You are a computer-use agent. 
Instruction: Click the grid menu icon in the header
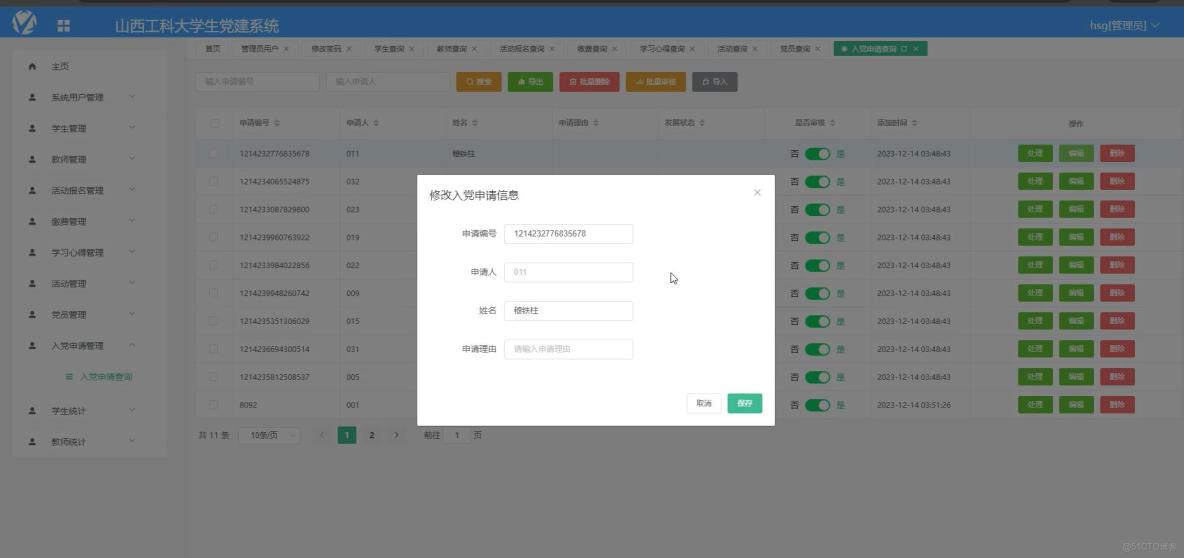(x=63, y=26)
